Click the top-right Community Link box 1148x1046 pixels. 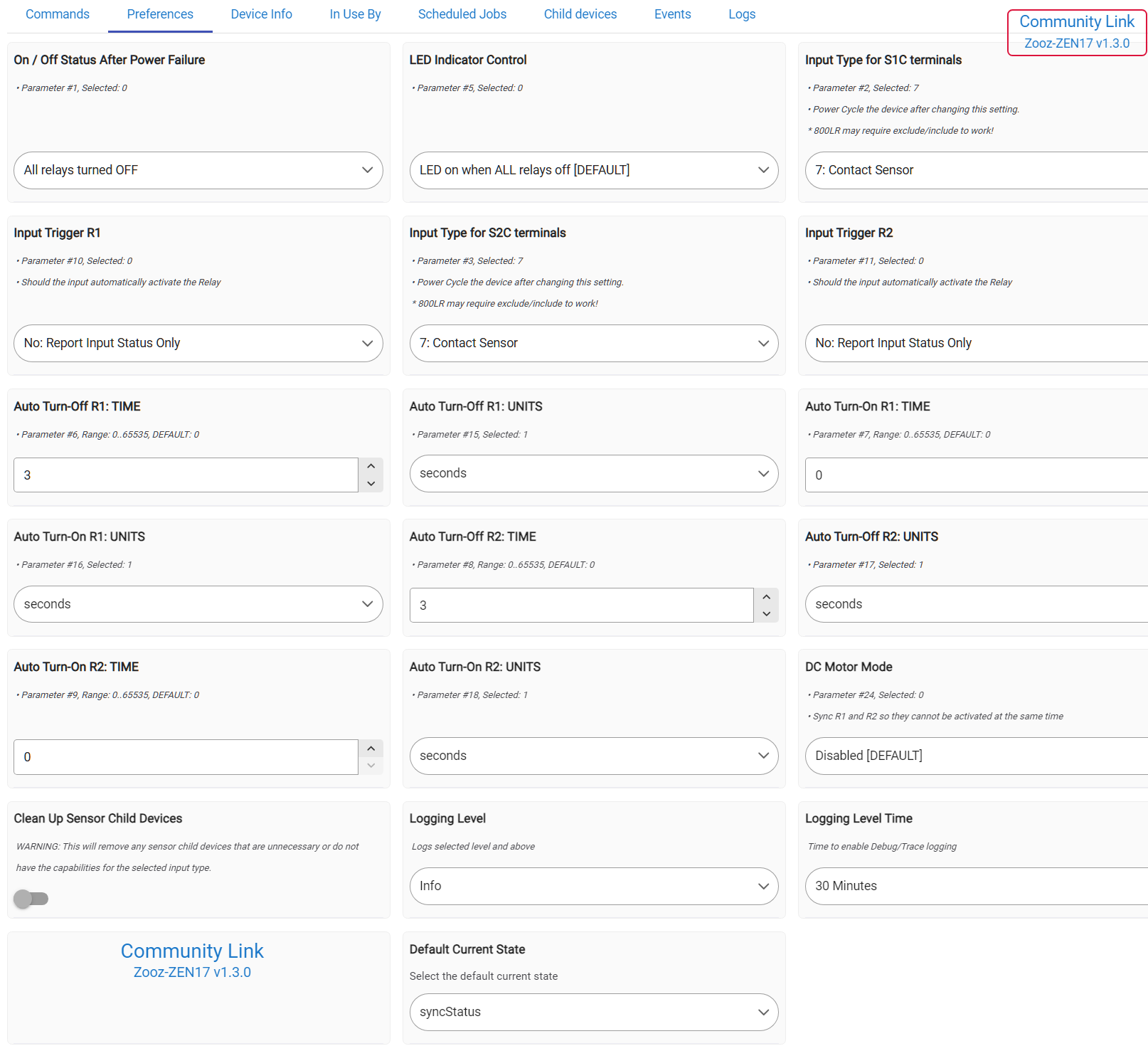pos(1076,32)
